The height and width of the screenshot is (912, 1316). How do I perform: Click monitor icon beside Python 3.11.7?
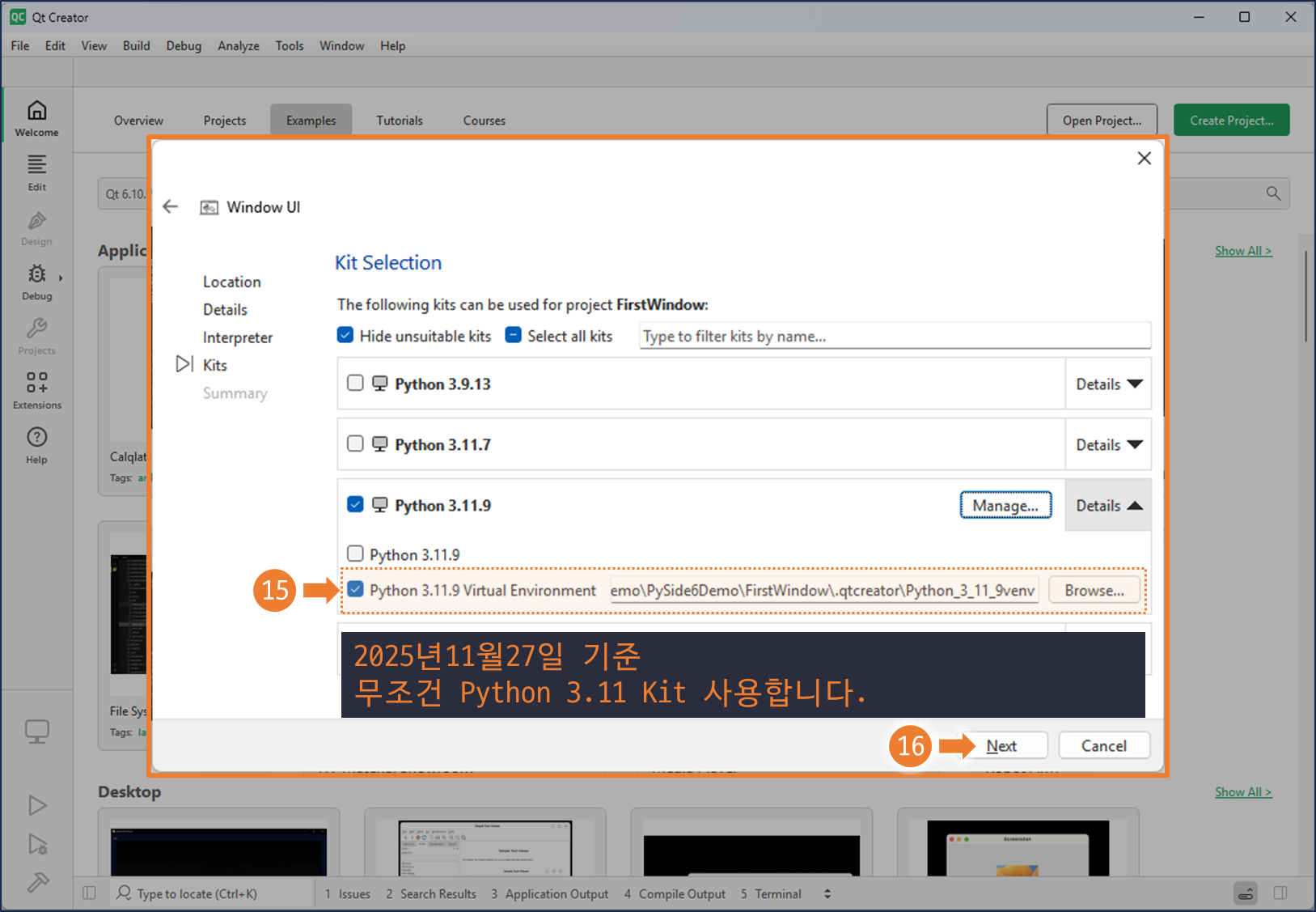379,444
